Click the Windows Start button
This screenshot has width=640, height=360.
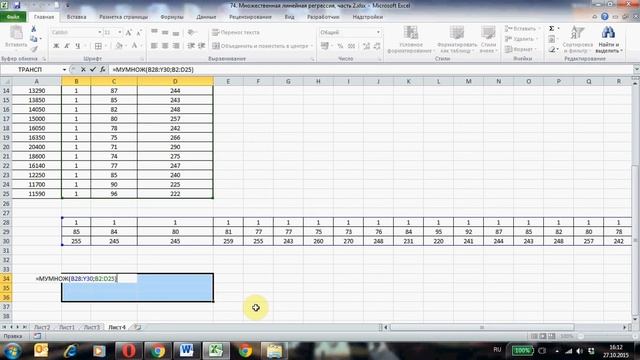[x=12, y=351]
